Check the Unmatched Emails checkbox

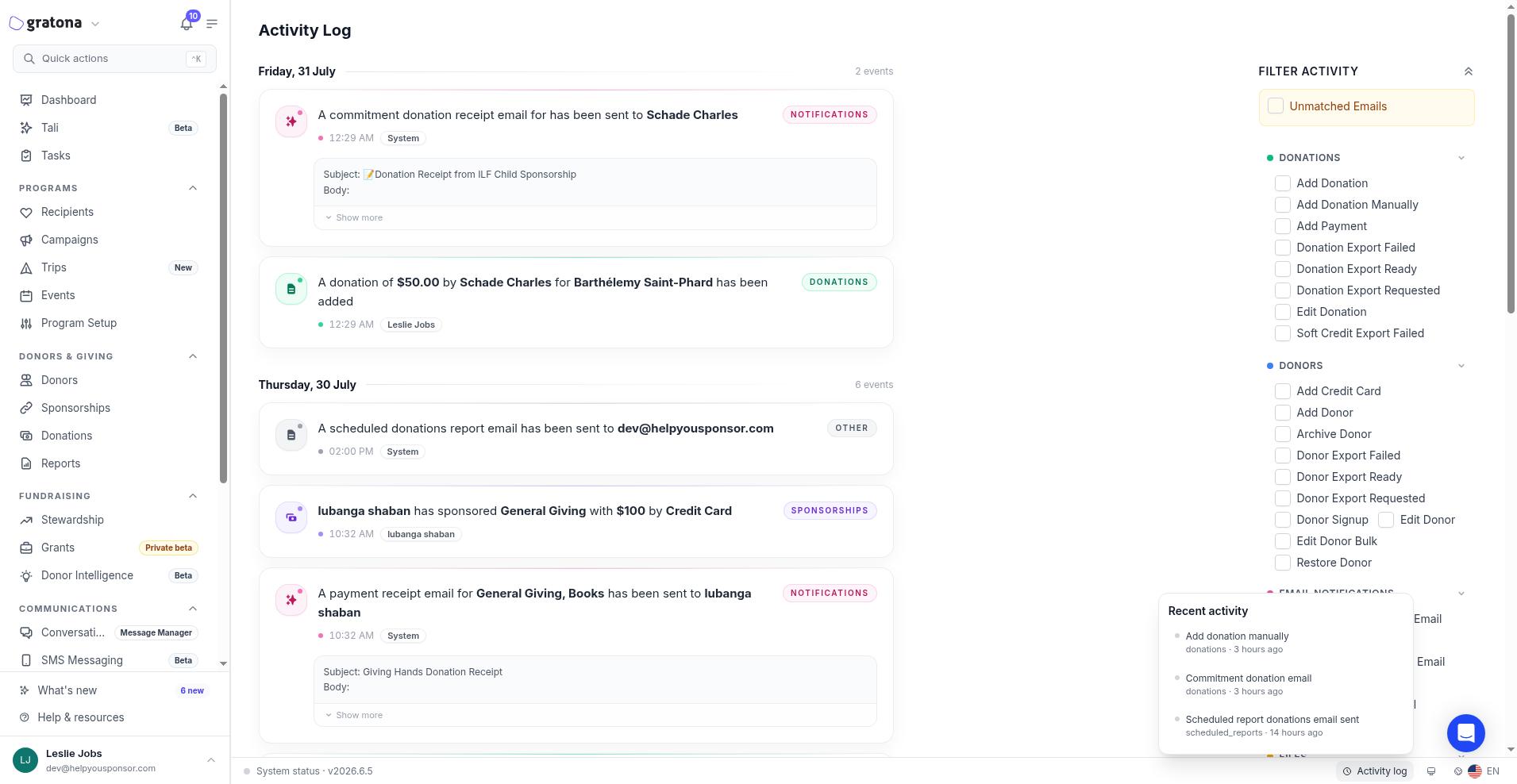tap(1276, 106)
